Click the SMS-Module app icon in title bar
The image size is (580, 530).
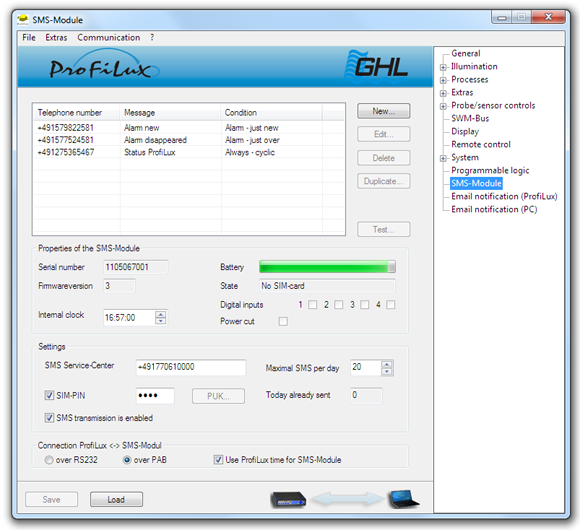[x=23, y=20]
